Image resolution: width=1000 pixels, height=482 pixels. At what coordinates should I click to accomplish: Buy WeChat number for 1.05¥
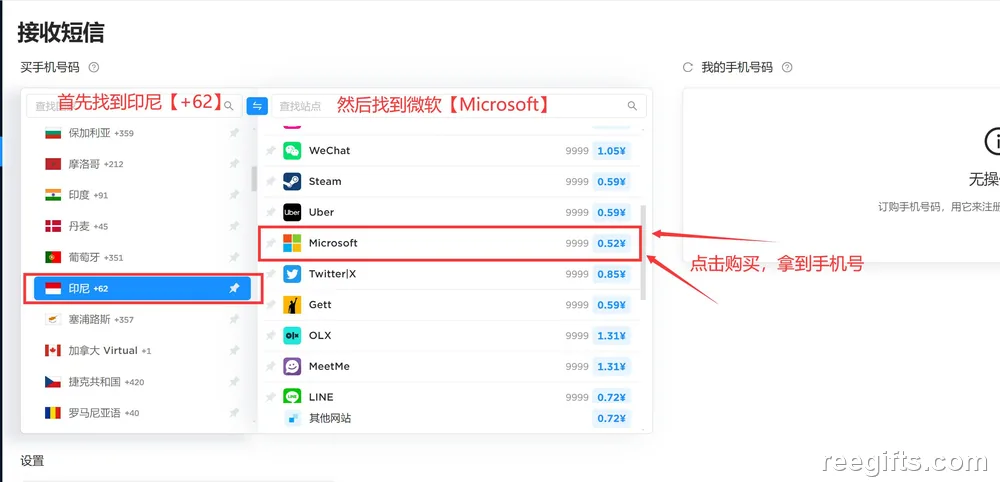tap(611, 151)
